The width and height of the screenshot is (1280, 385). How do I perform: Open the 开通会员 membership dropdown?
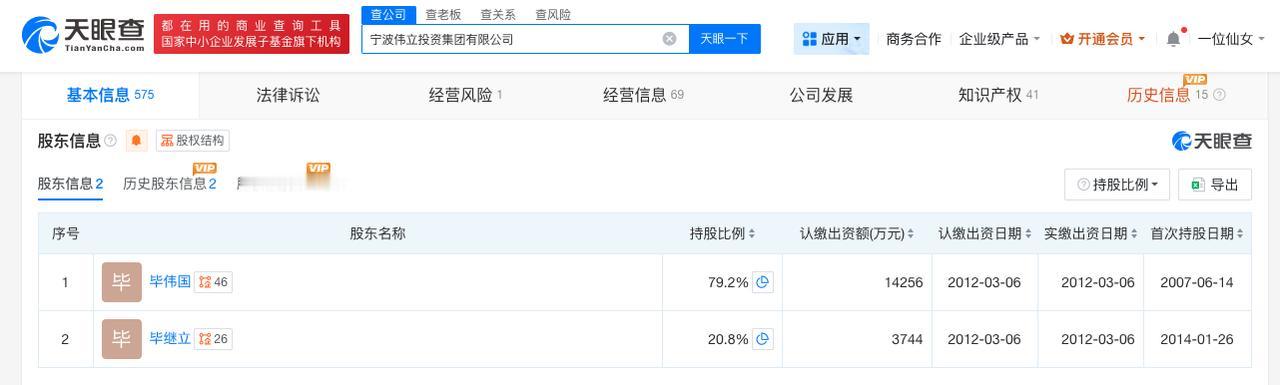click(1103, 39)
